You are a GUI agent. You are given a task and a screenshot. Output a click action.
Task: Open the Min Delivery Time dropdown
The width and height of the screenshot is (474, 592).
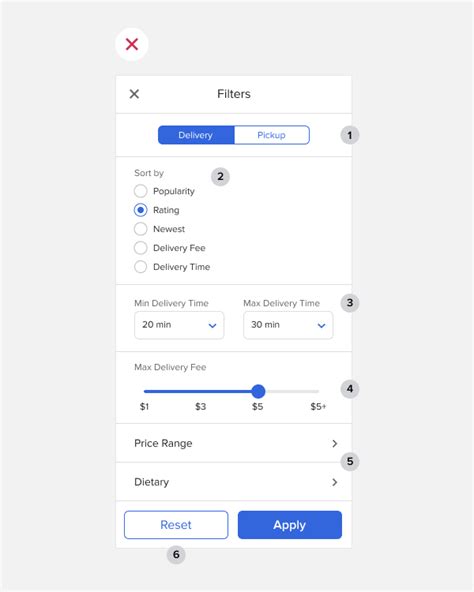pyautogui.click(x=179, y=325)
